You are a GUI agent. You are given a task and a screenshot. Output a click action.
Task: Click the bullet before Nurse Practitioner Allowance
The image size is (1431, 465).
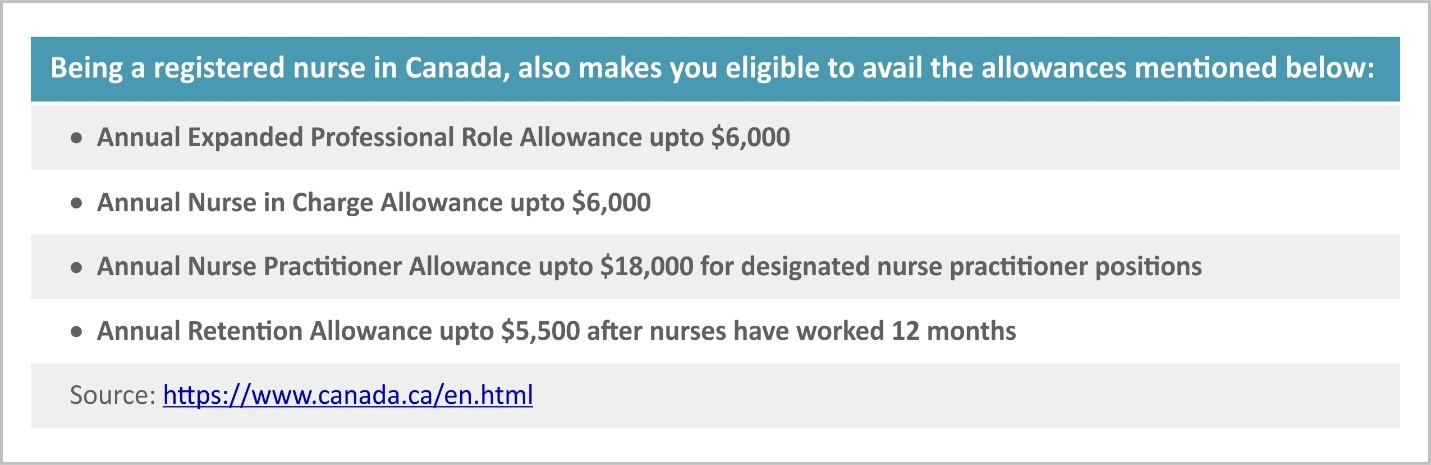[x=77, y=268]
